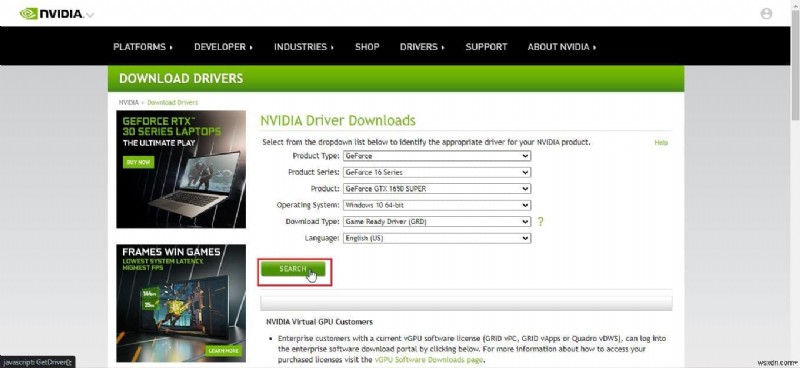The height and width of the screenshot is (368, 800).
Task: Click the Download Drivers breadcrumb link
Action: 172,103
